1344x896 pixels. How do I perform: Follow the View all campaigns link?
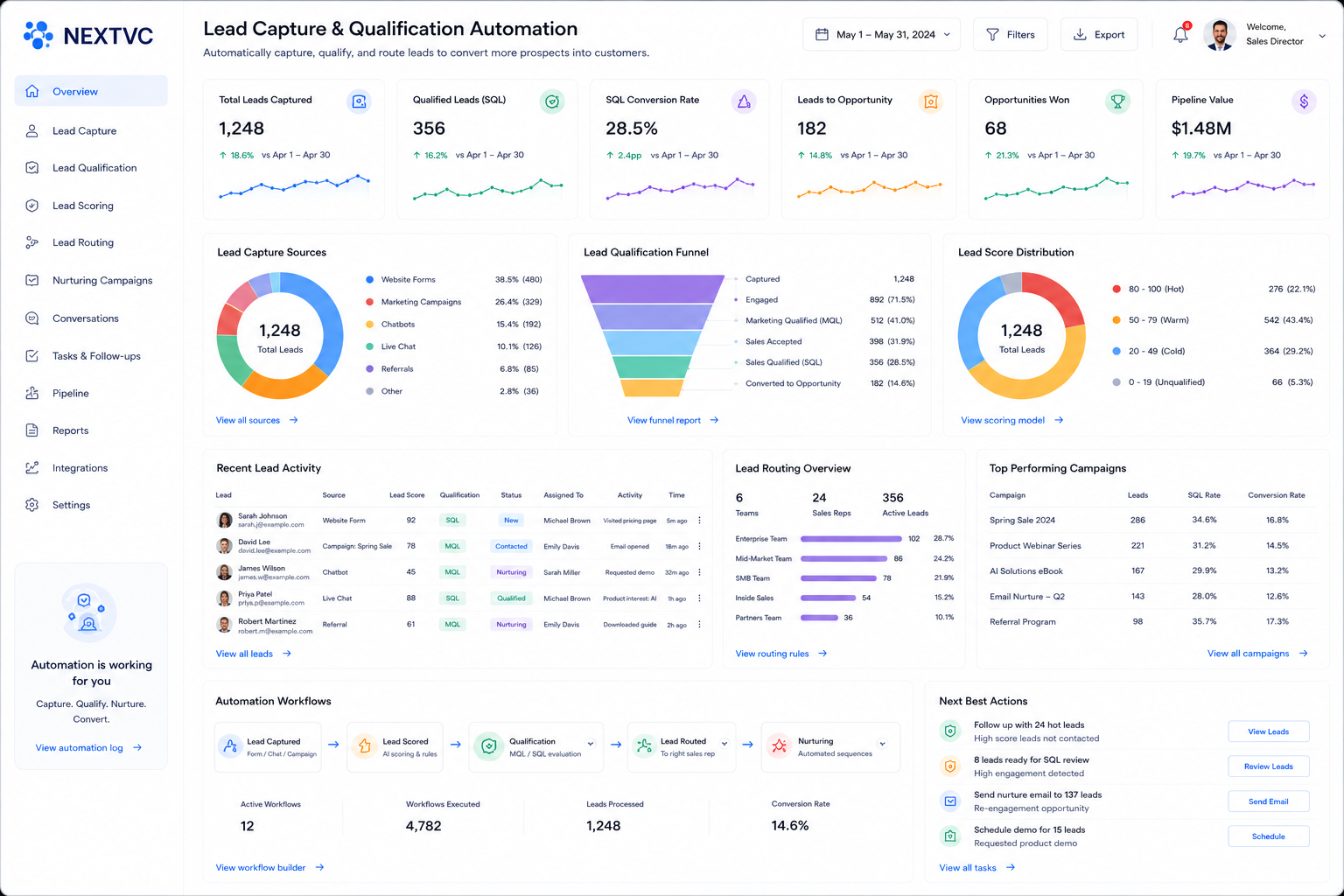[x=1258, y=654]
